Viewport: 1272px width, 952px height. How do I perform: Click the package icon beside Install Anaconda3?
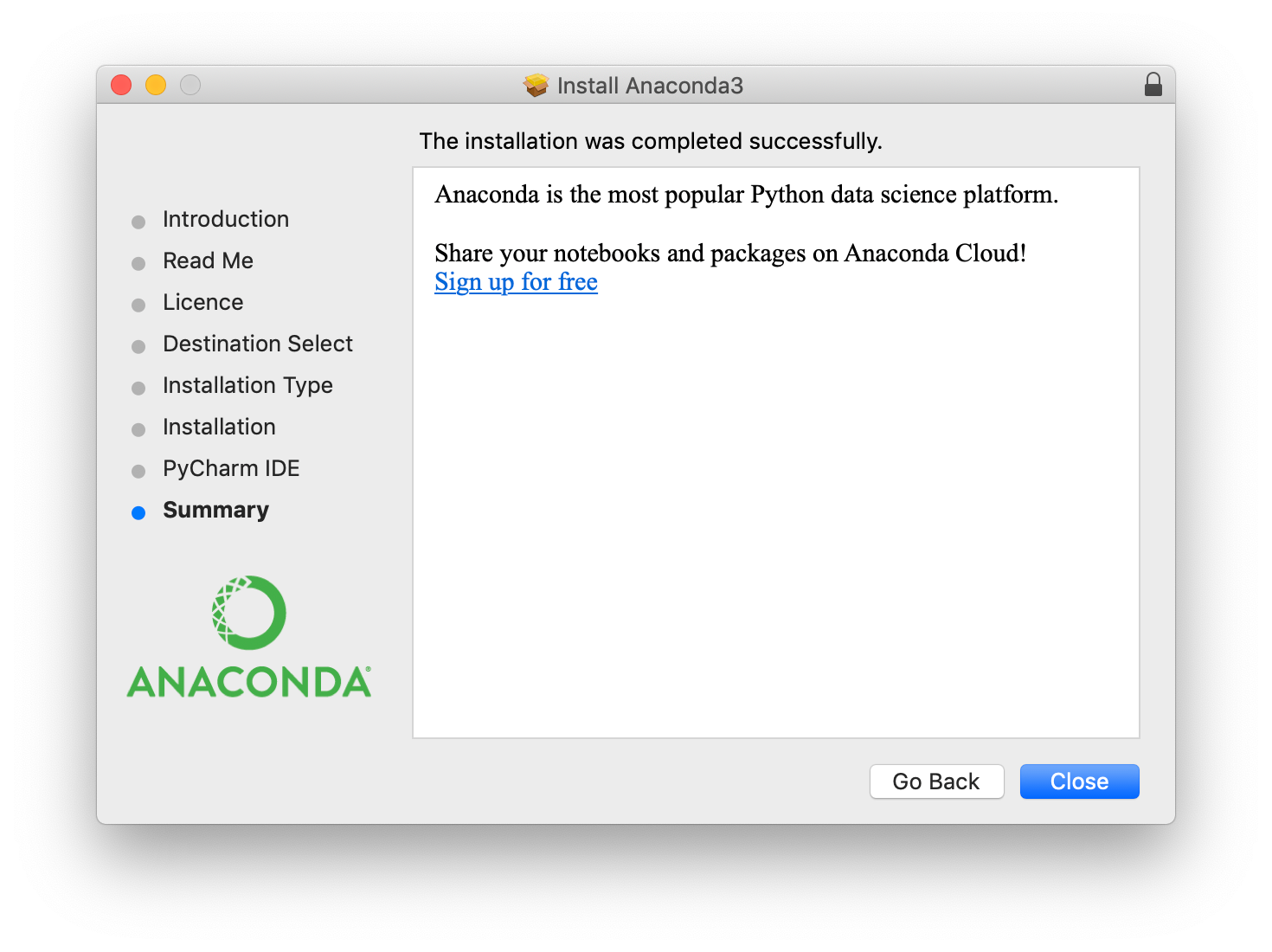tap(536, 85)
